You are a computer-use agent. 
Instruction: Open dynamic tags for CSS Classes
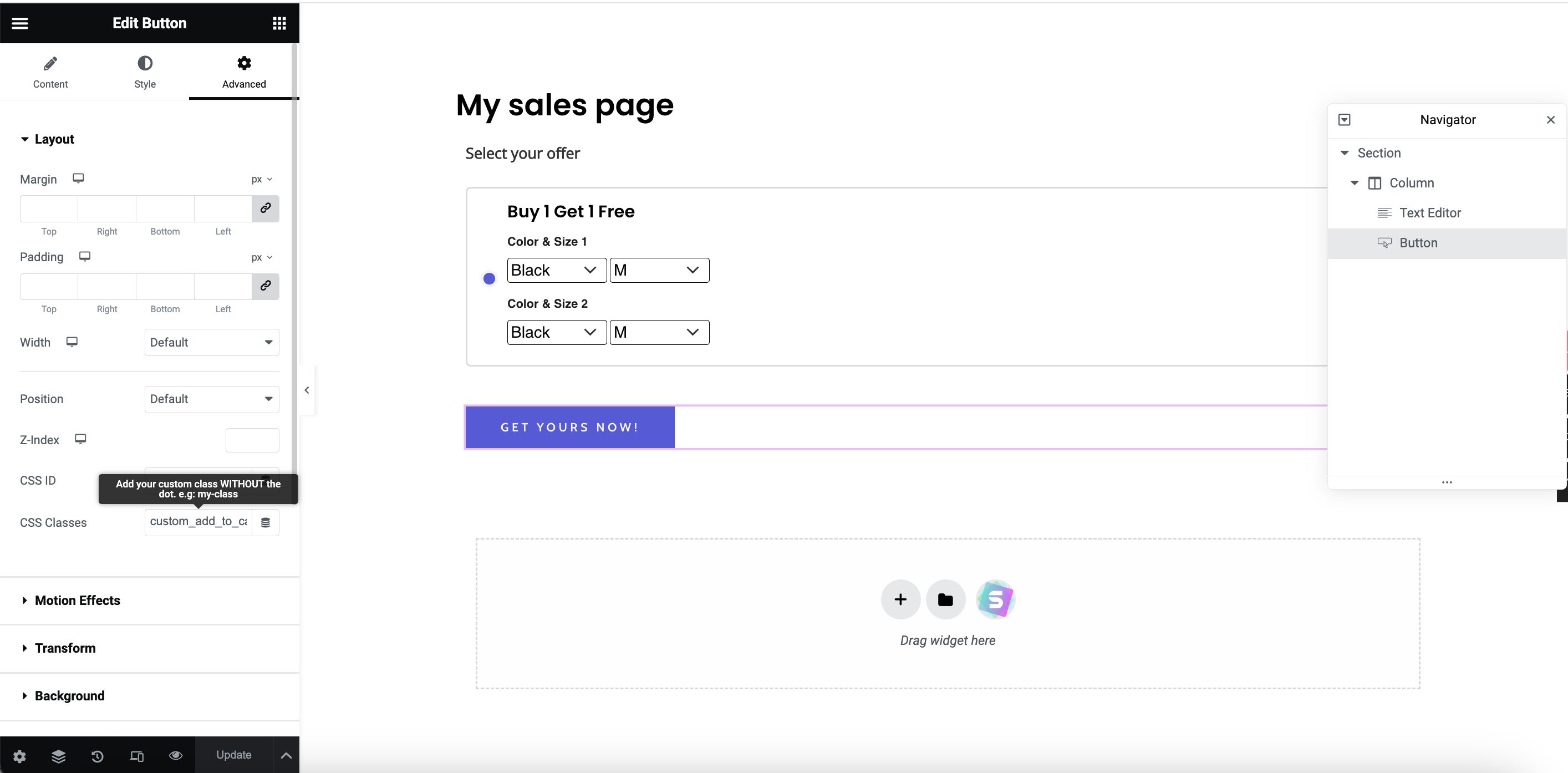click(266, 523)
